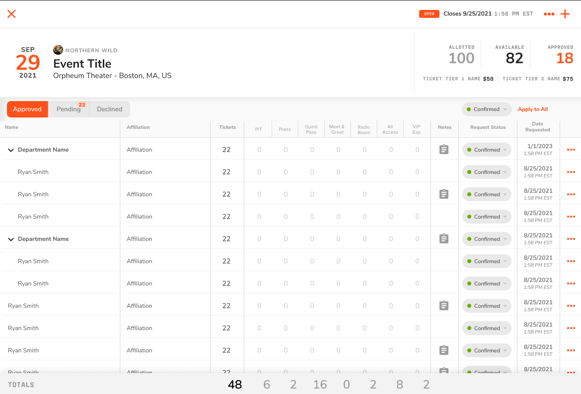The height and width of the screenshot is (394, 581).
Task: Click the Notes column header
Action: point(445,127)
